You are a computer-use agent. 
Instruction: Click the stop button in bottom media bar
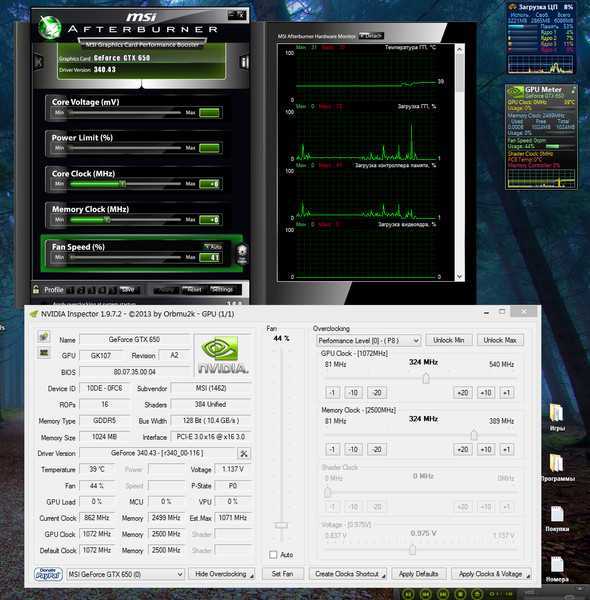pos(460,594)
